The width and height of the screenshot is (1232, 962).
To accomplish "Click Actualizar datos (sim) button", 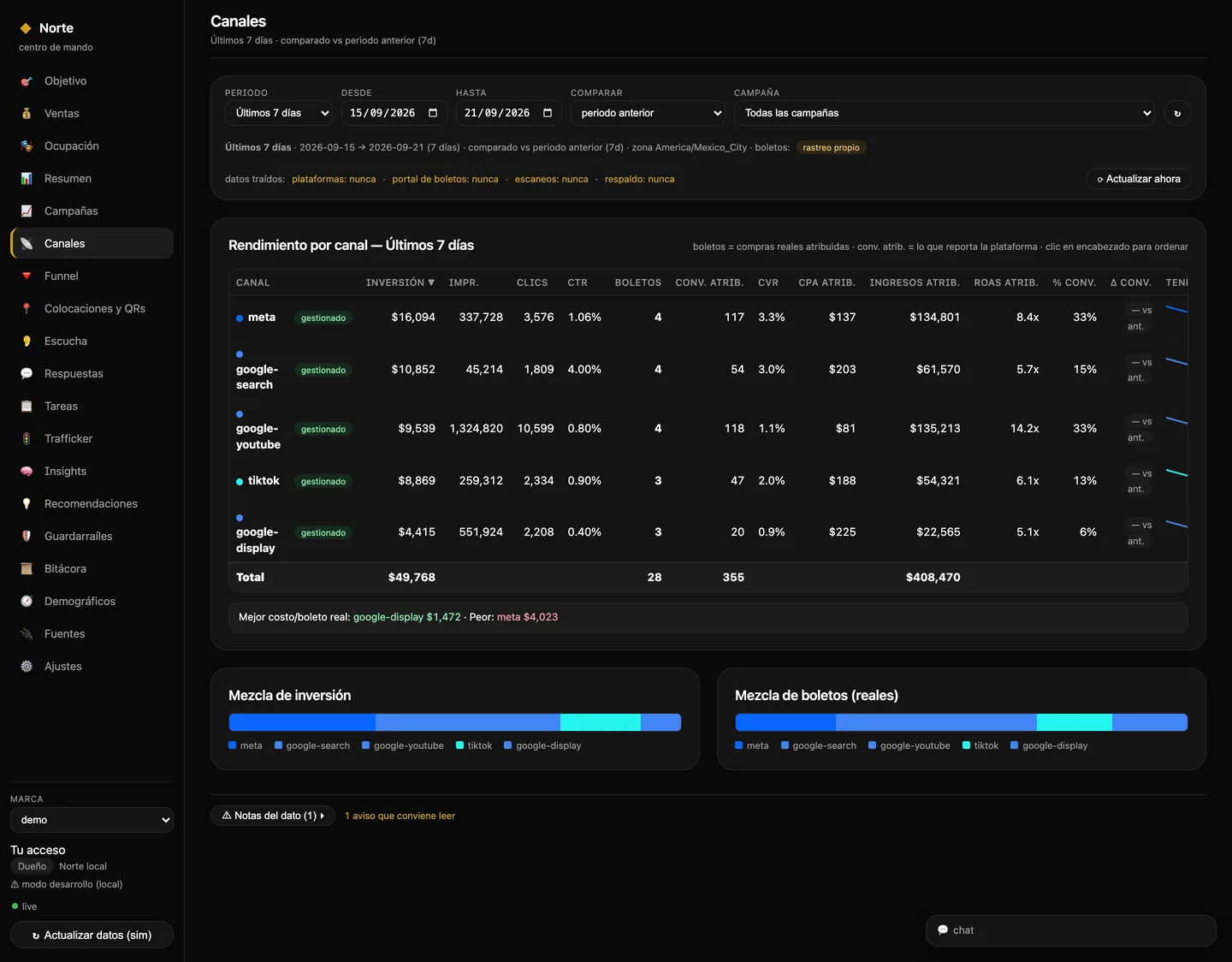I will pyautogui.click(x=92, y=935).
